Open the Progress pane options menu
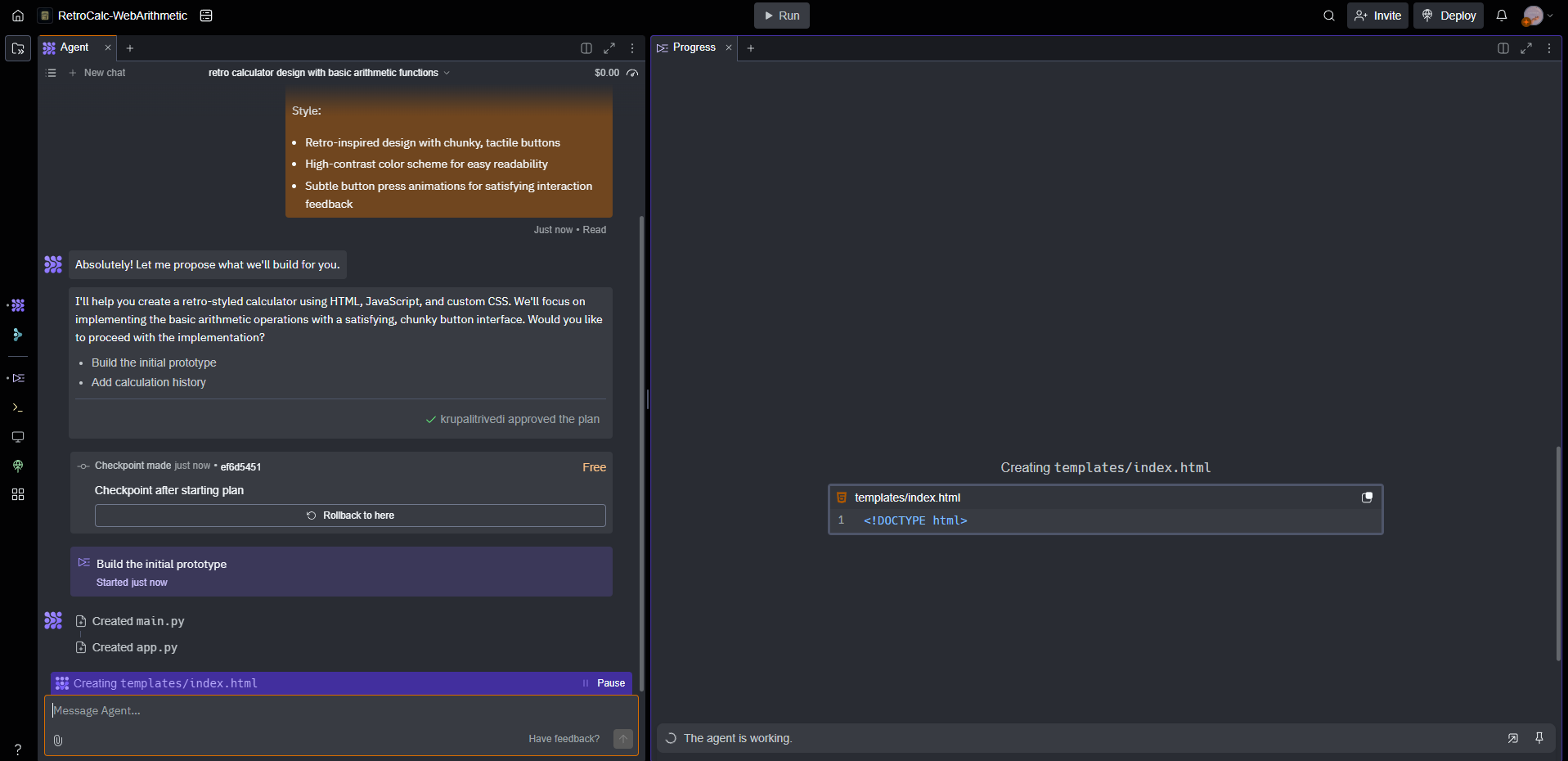 (1549, 48)
